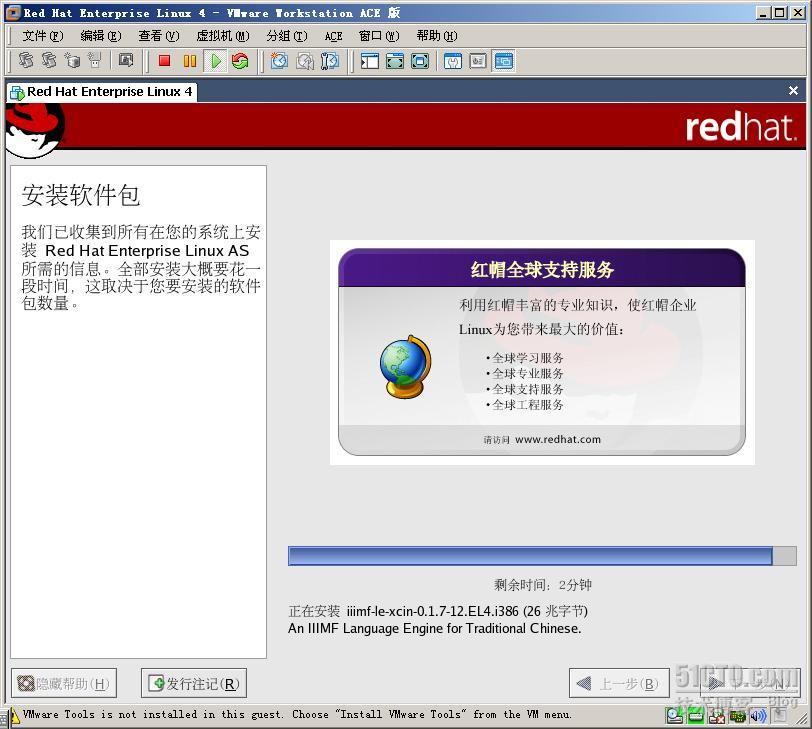812x729 pixels.
Task: Open the Snapshot Manager wrench-clock icon
Action: [329, 61]
